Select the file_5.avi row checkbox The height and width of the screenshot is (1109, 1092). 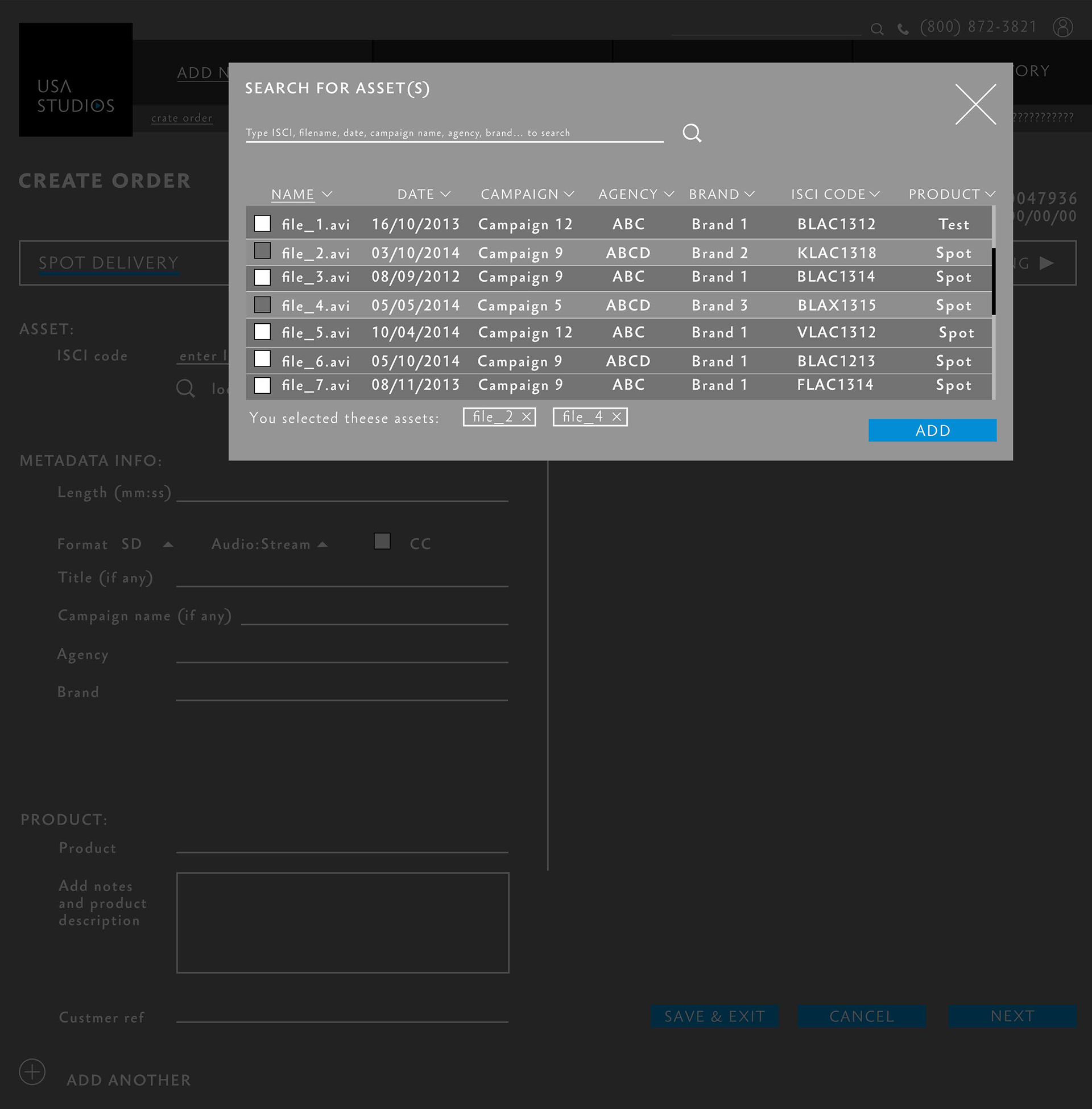coord(262,332)
